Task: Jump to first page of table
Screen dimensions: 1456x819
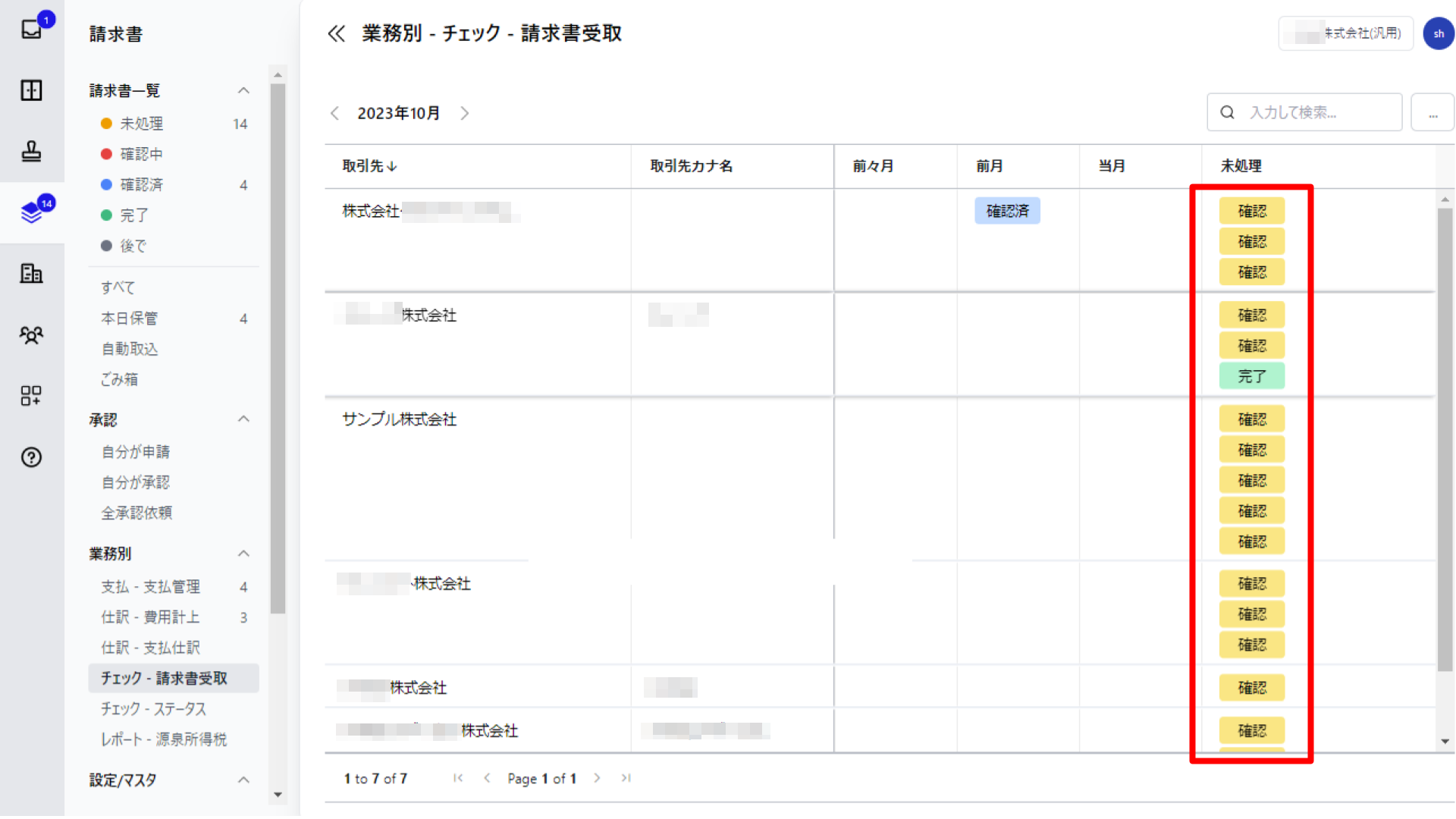Action: [458, 778]
